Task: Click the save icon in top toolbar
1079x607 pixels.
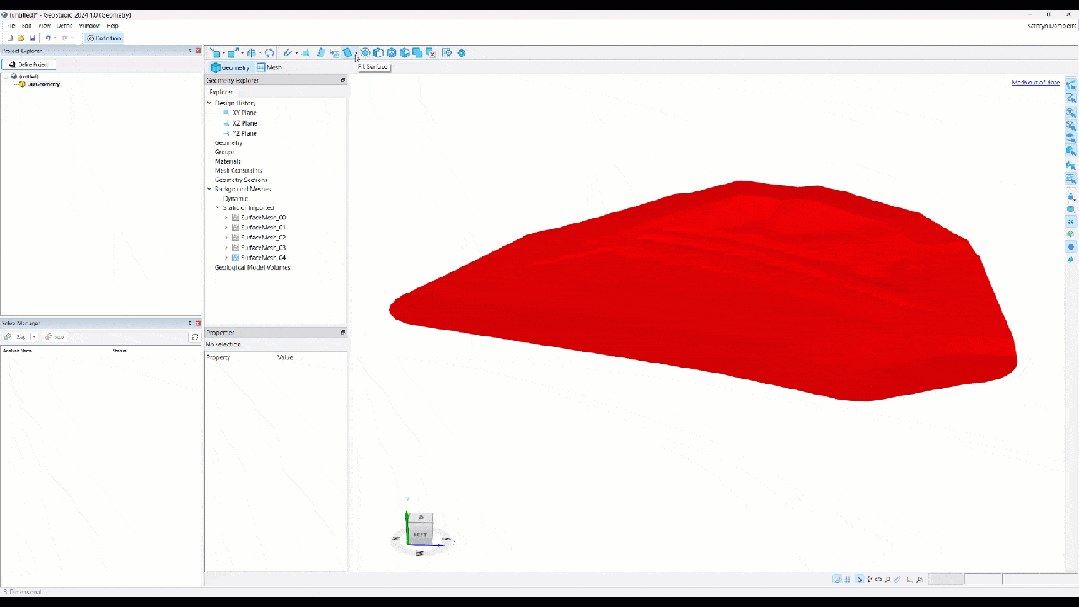Action: pos(32,38)
